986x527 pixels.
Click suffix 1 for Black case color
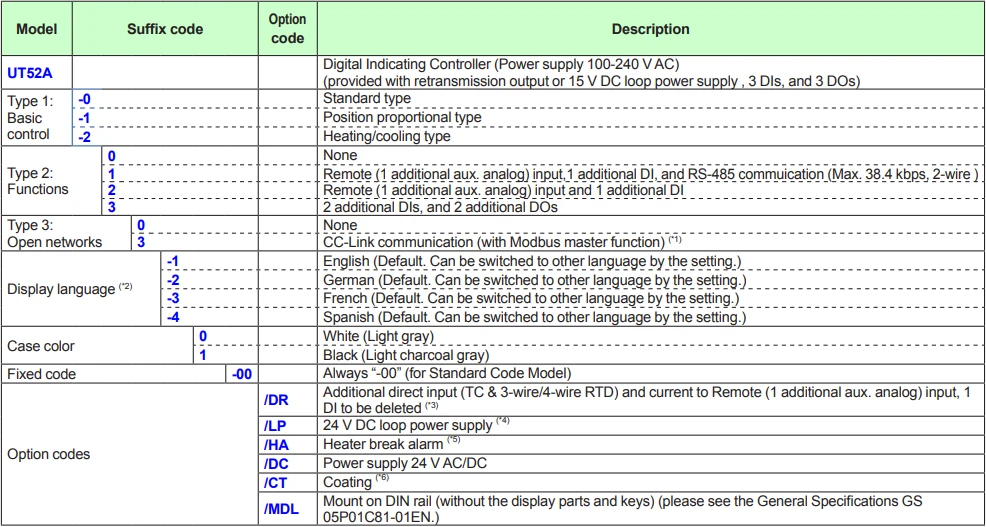point(203,355)
